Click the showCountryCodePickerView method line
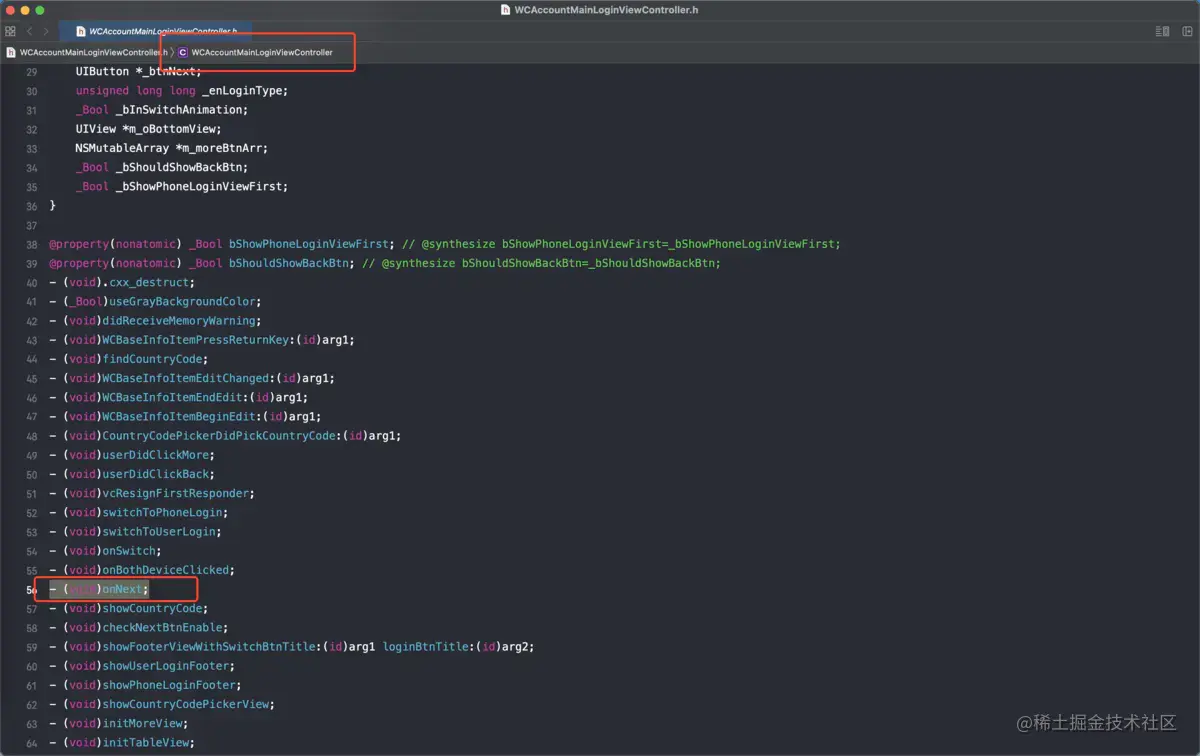This screenshot has width=1200, height=756. 162,704
